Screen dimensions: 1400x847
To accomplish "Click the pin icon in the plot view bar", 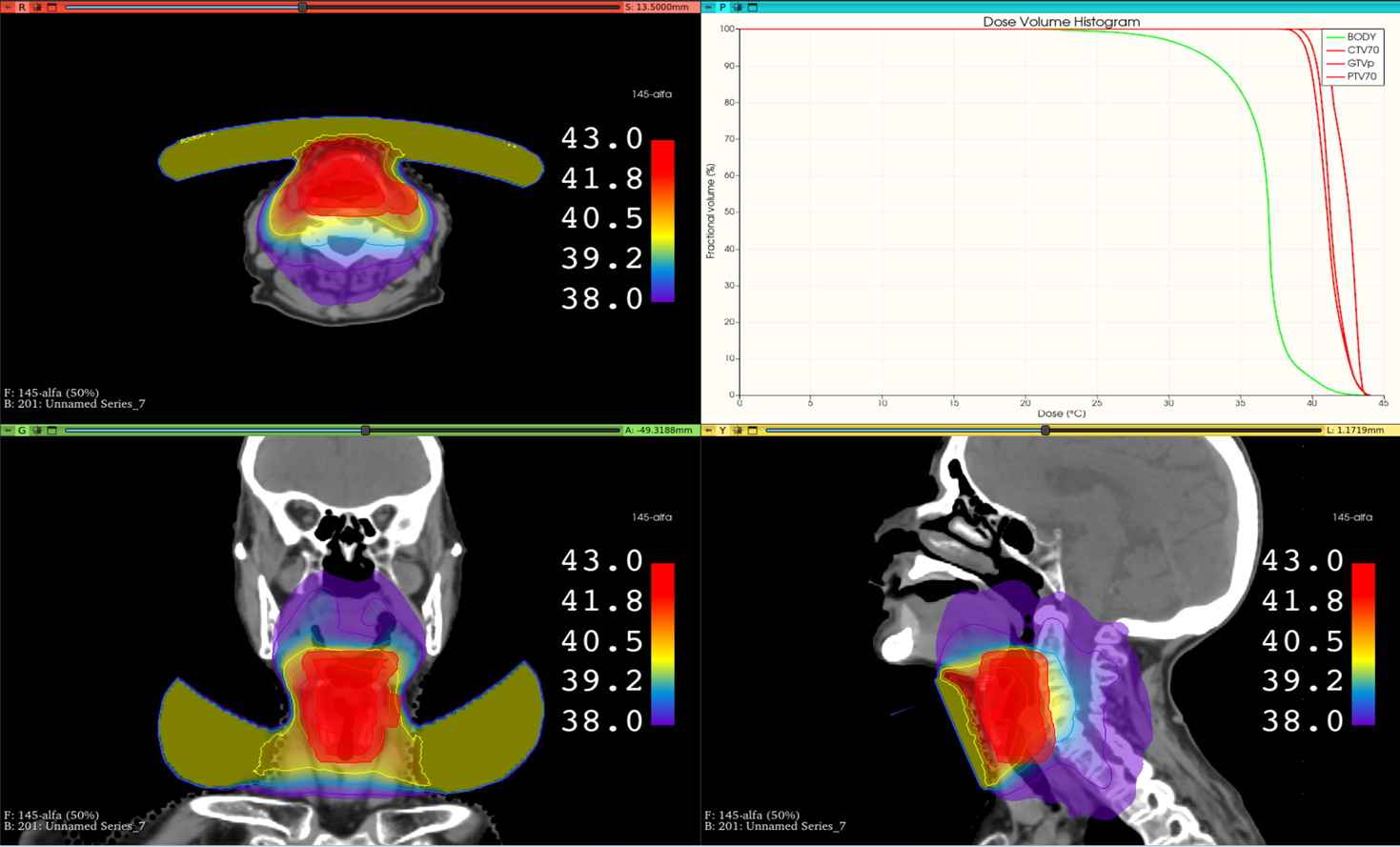I will [709, 7].
